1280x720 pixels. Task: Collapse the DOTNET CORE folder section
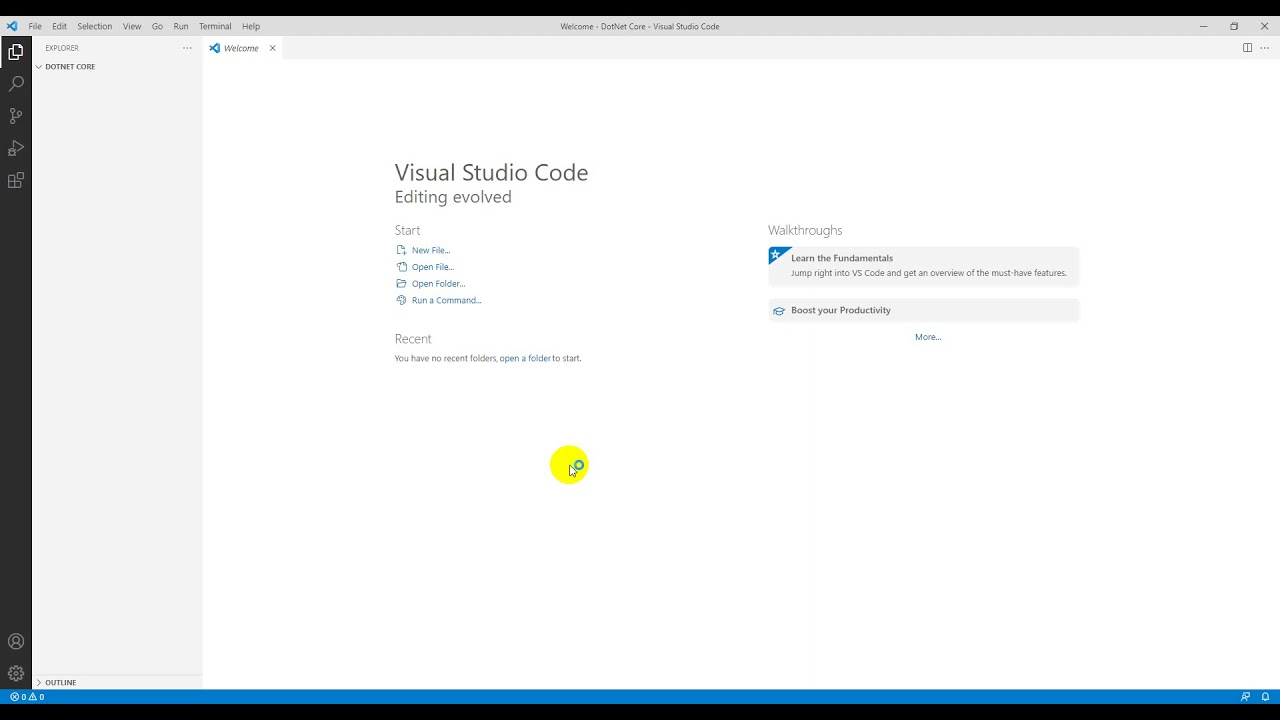click(117, 66)
